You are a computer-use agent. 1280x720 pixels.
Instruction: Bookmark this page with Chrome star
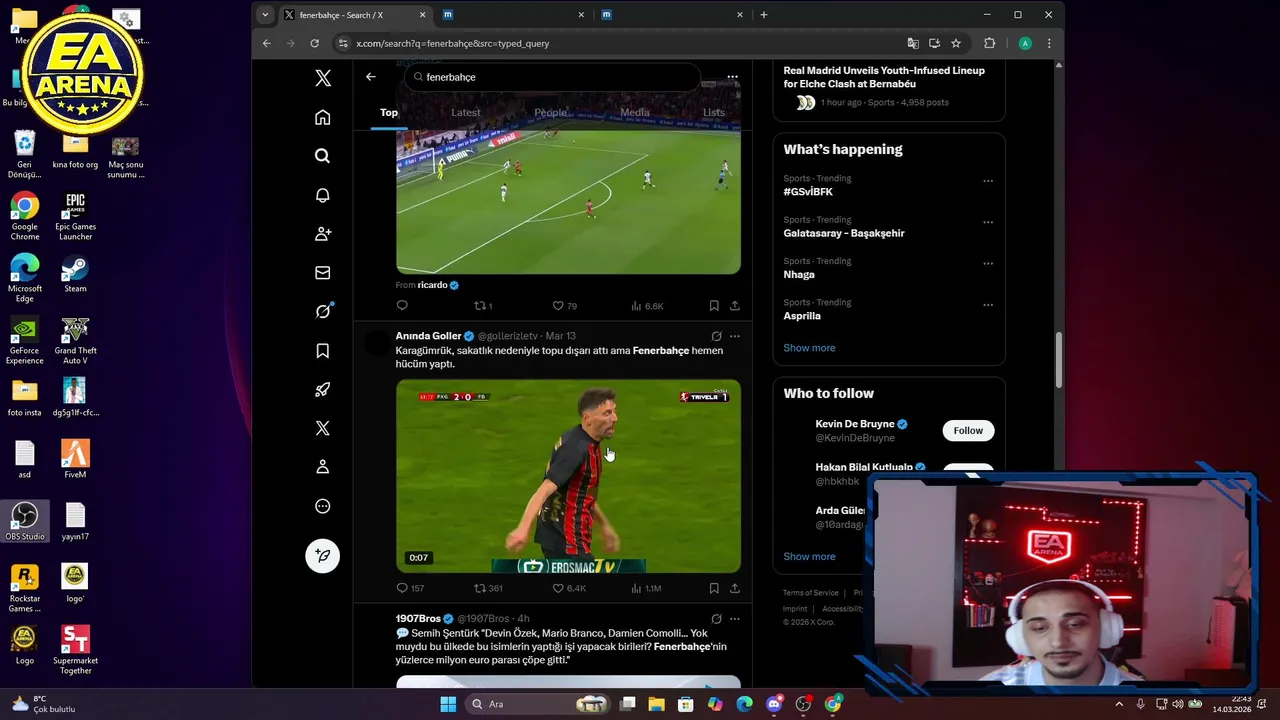point(956,43)
